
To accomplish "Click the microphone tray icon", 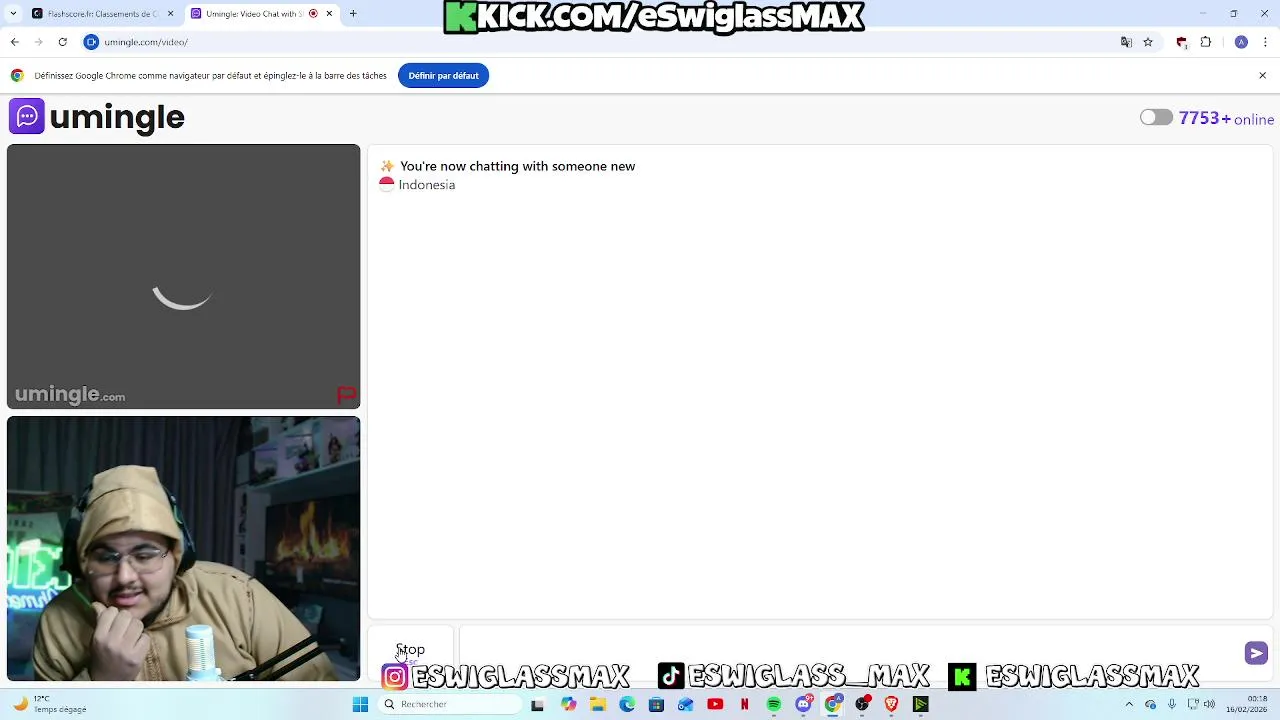I will (x=1172, y=704).
